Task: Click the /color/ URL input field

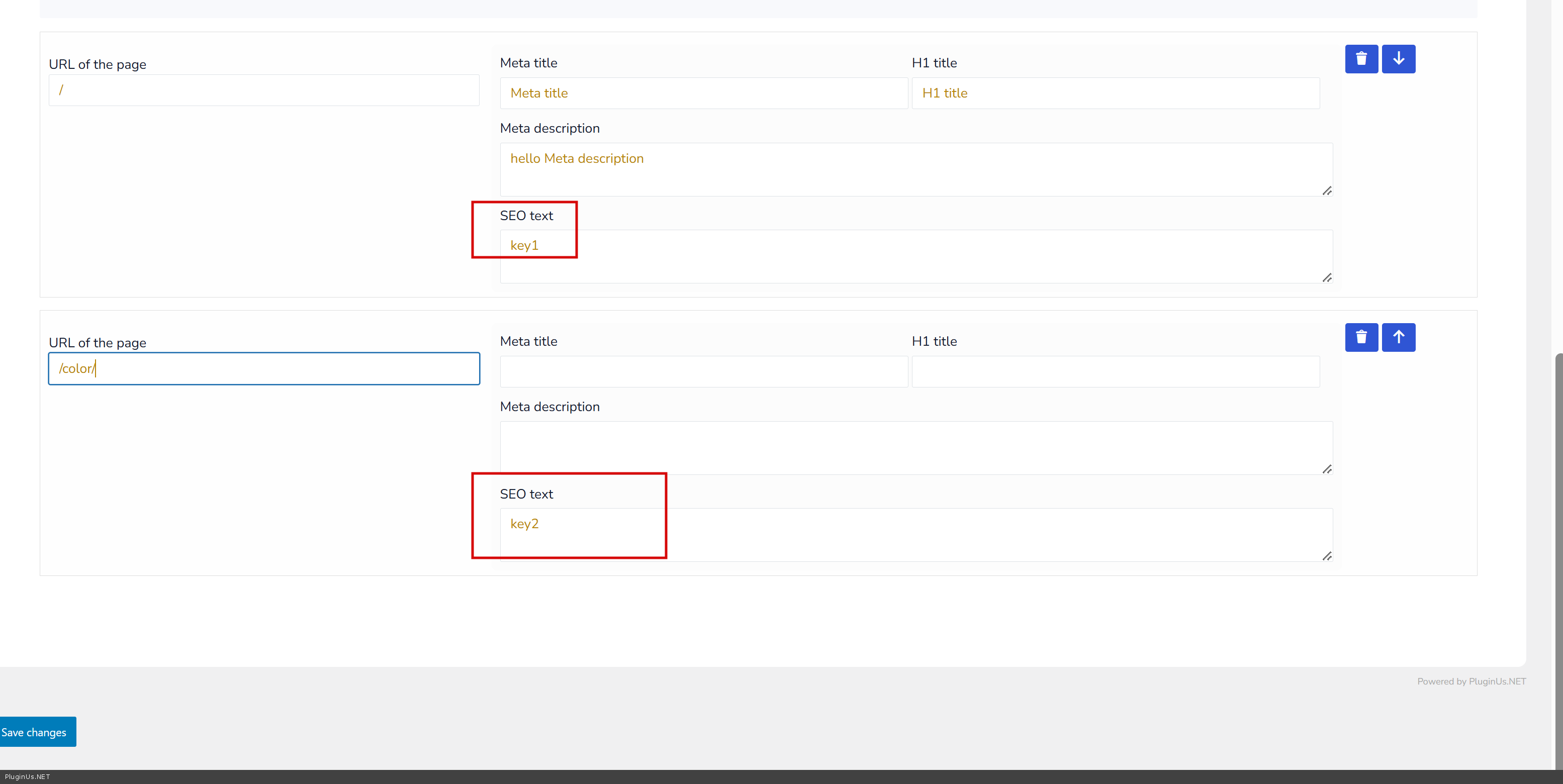Action: click(264, 369)
